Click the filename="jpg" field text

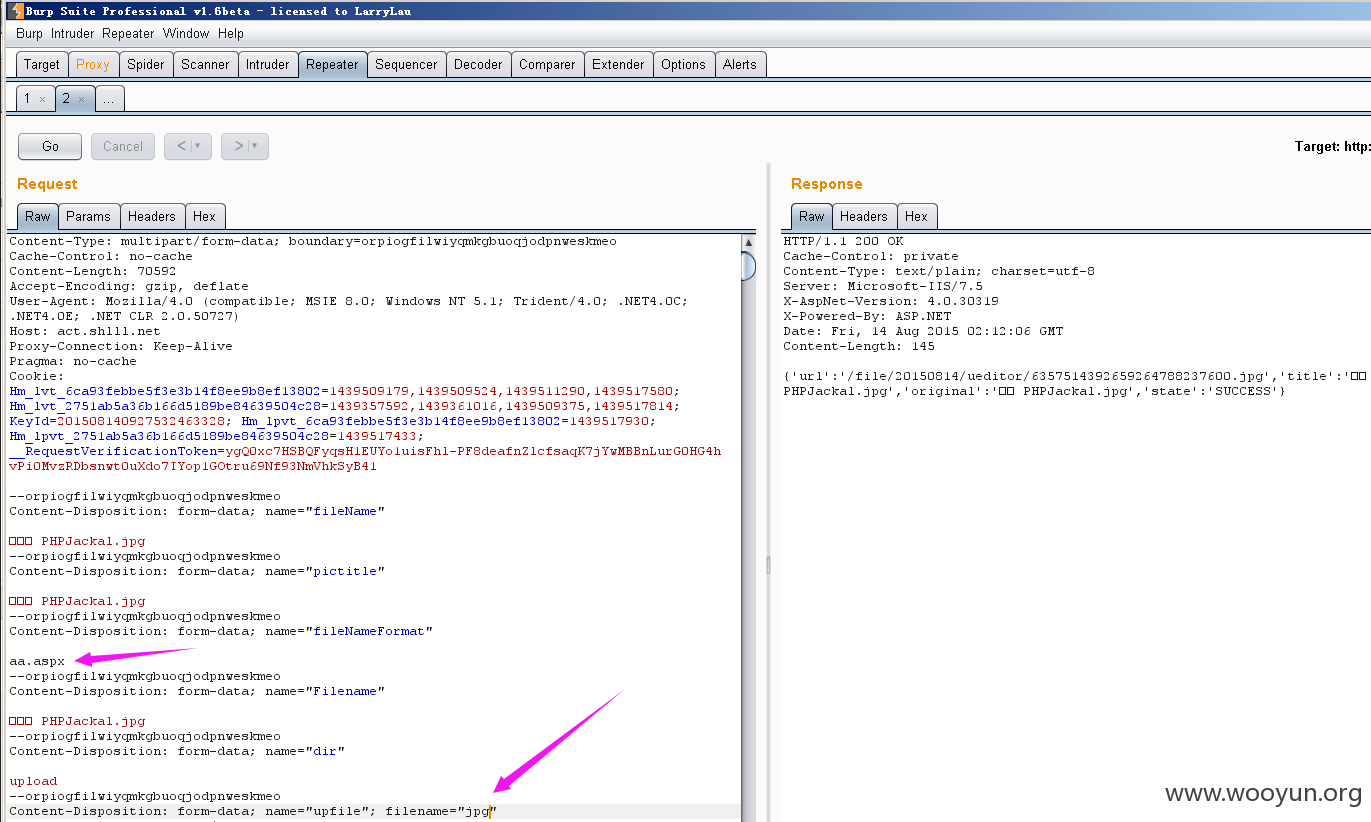(441, 811)
